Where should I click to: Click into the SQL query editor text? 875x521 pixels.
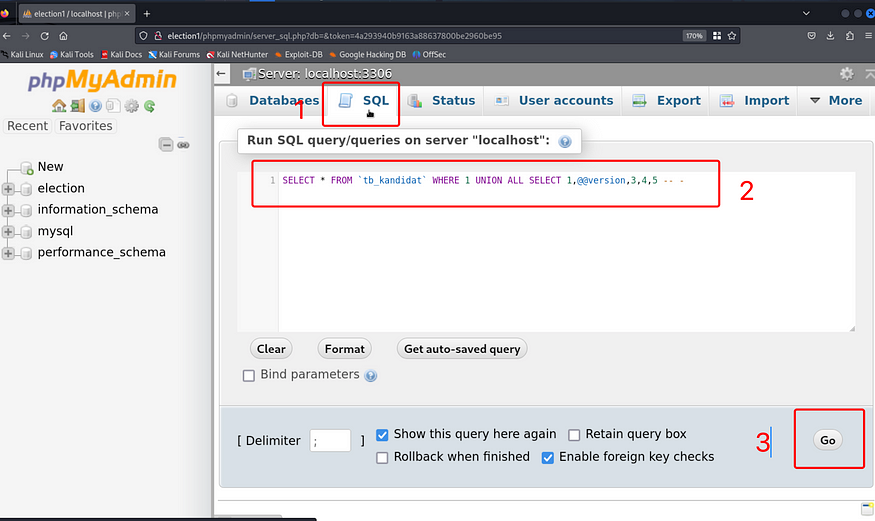coord(483,180)
